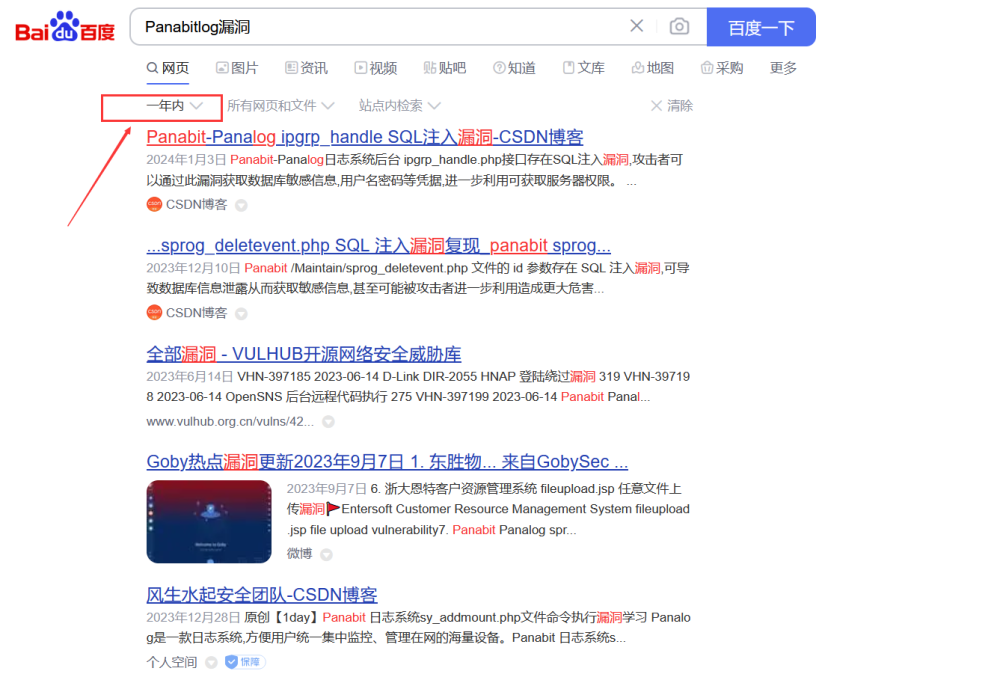Clear the search box with the X icon
Image resolution: width=1000 pixels, height=686 pixels.
(x=636, y=26)
